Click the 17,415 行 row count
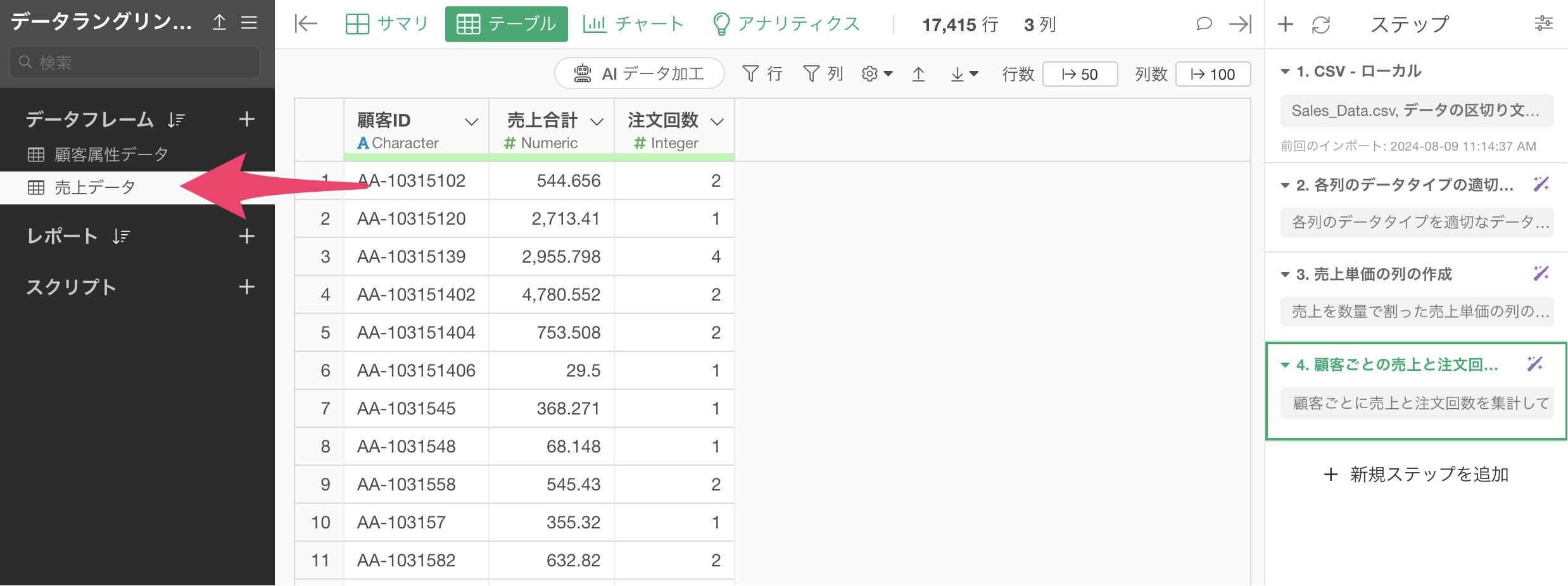 pyautogui.click(x=960, y=25)
